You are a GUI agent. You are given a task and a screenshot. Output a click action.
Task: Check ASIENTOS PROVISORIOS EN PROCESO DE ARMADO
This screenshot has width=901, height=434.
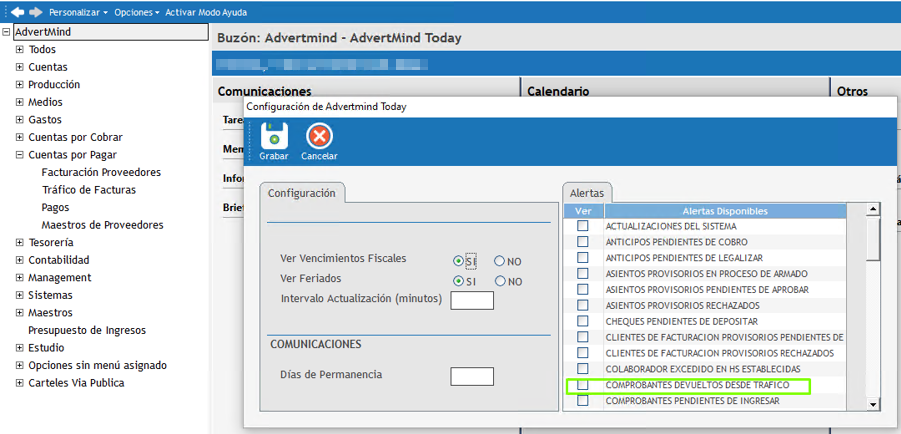[x=583, y=273]
